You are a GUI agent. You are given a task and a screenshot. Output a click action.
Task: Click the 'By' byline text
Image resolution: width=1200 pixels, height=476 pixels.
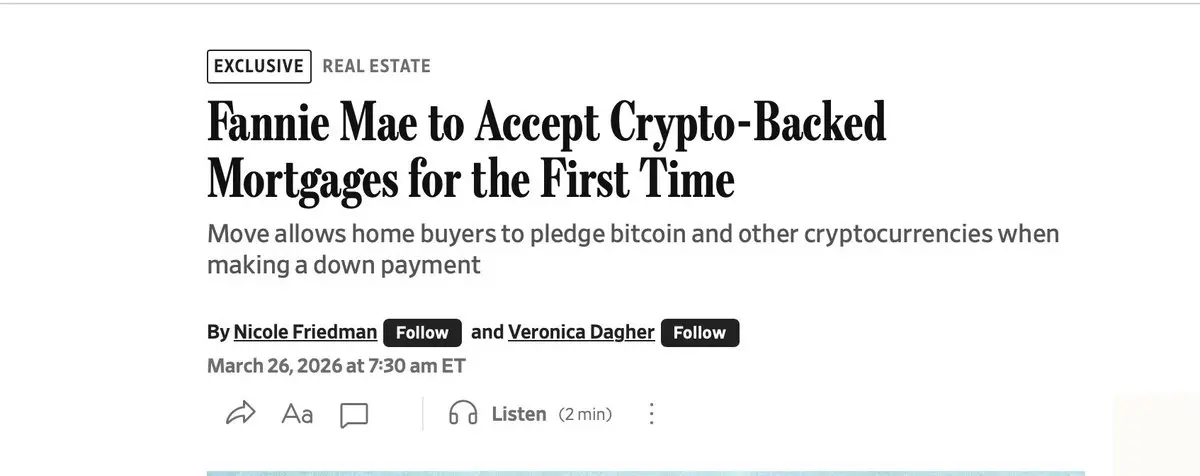[218, 332]
